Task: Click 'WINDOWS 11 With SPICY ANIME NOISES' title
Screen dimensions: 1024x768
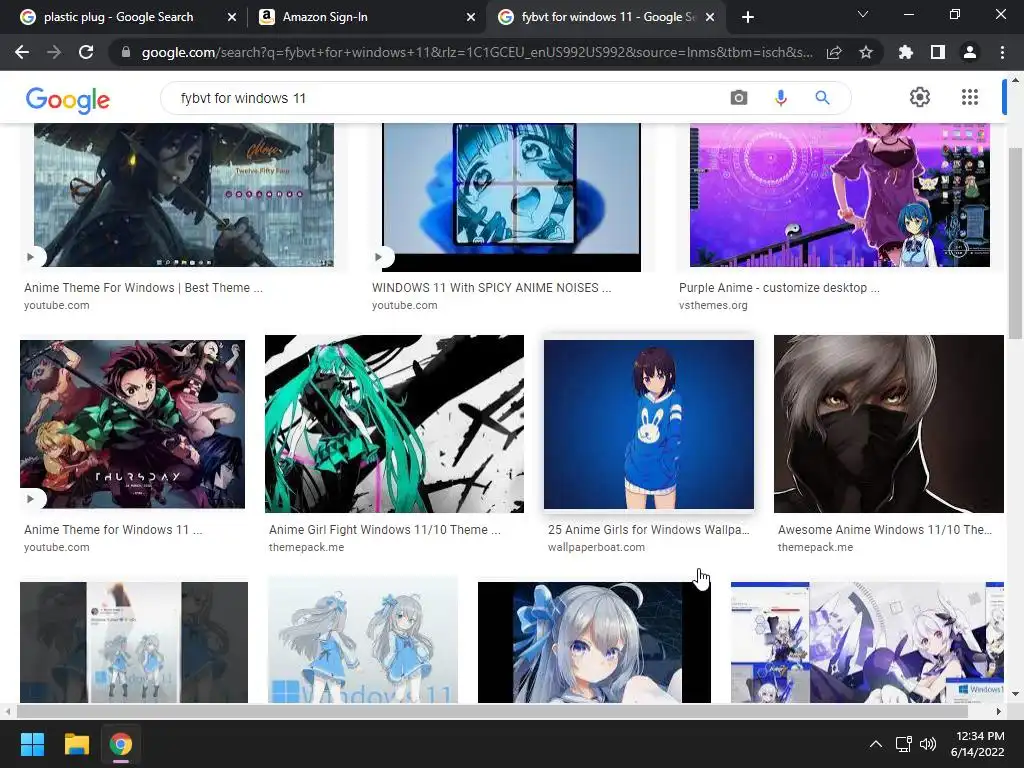Action: pos(491,287)
